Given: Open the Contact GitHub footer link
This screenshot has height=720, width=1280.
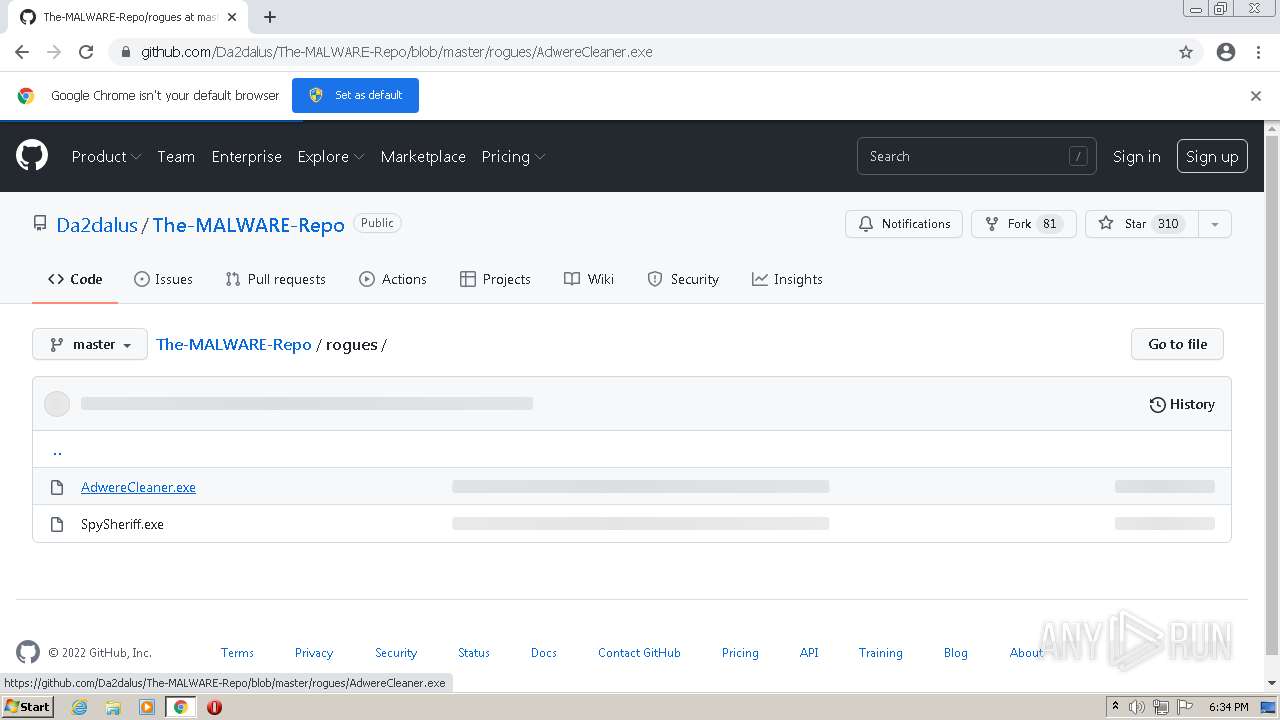Looking at the screenshot, I should 639,652.
